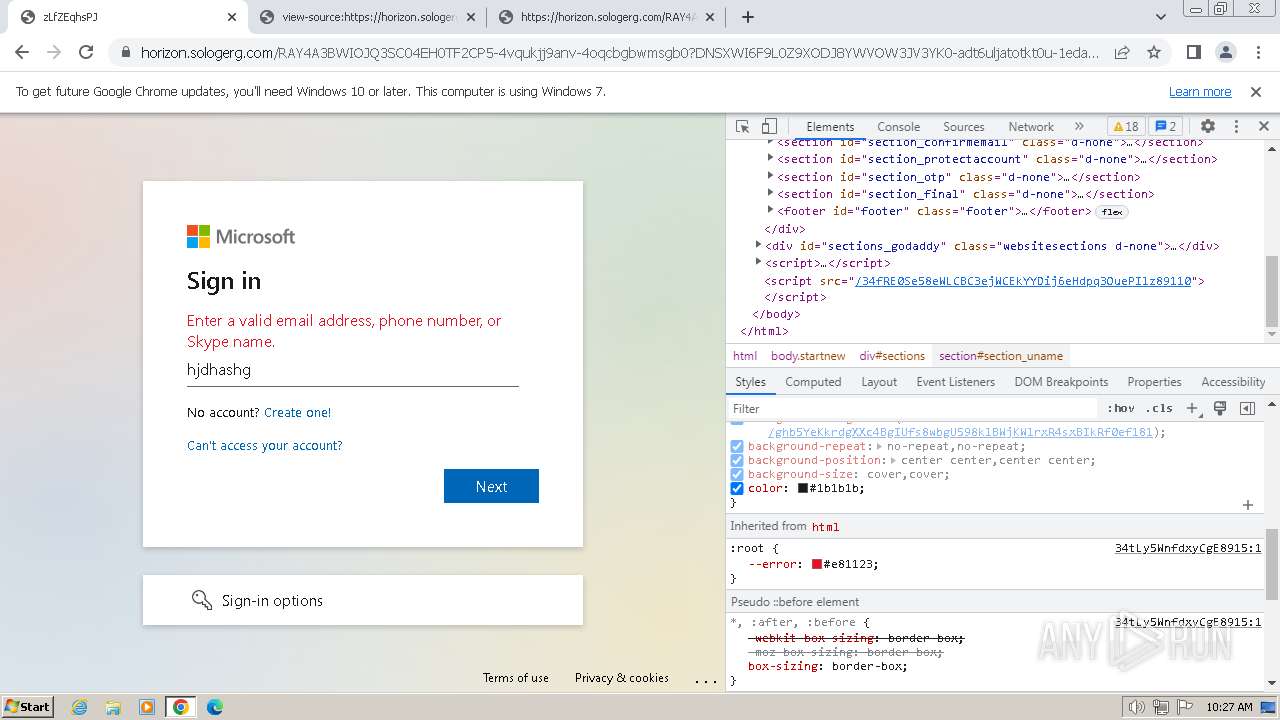Show the computed styles sidebar pane icon

pyautogui.click(x=1247, y=408)
